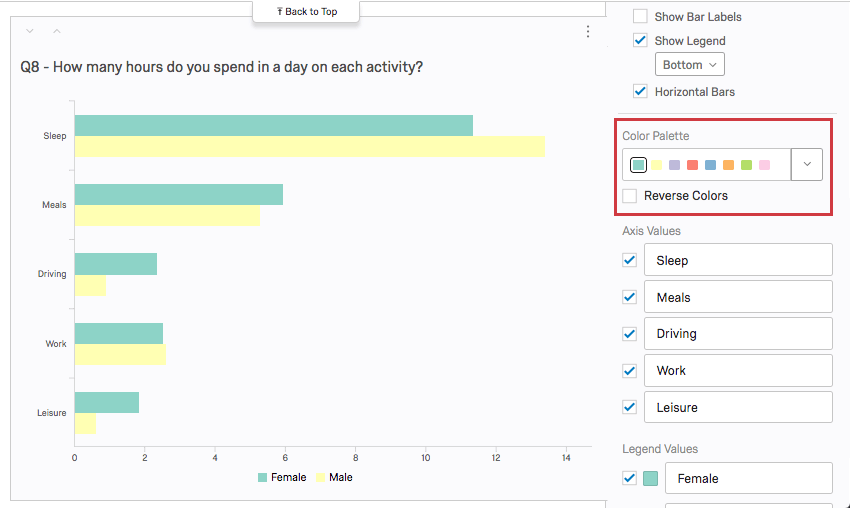Image resolution: width=850 pixels, height=508 pixels.
Task: Enable the Reverse Colors checkbox
Action: click(630, 196)
